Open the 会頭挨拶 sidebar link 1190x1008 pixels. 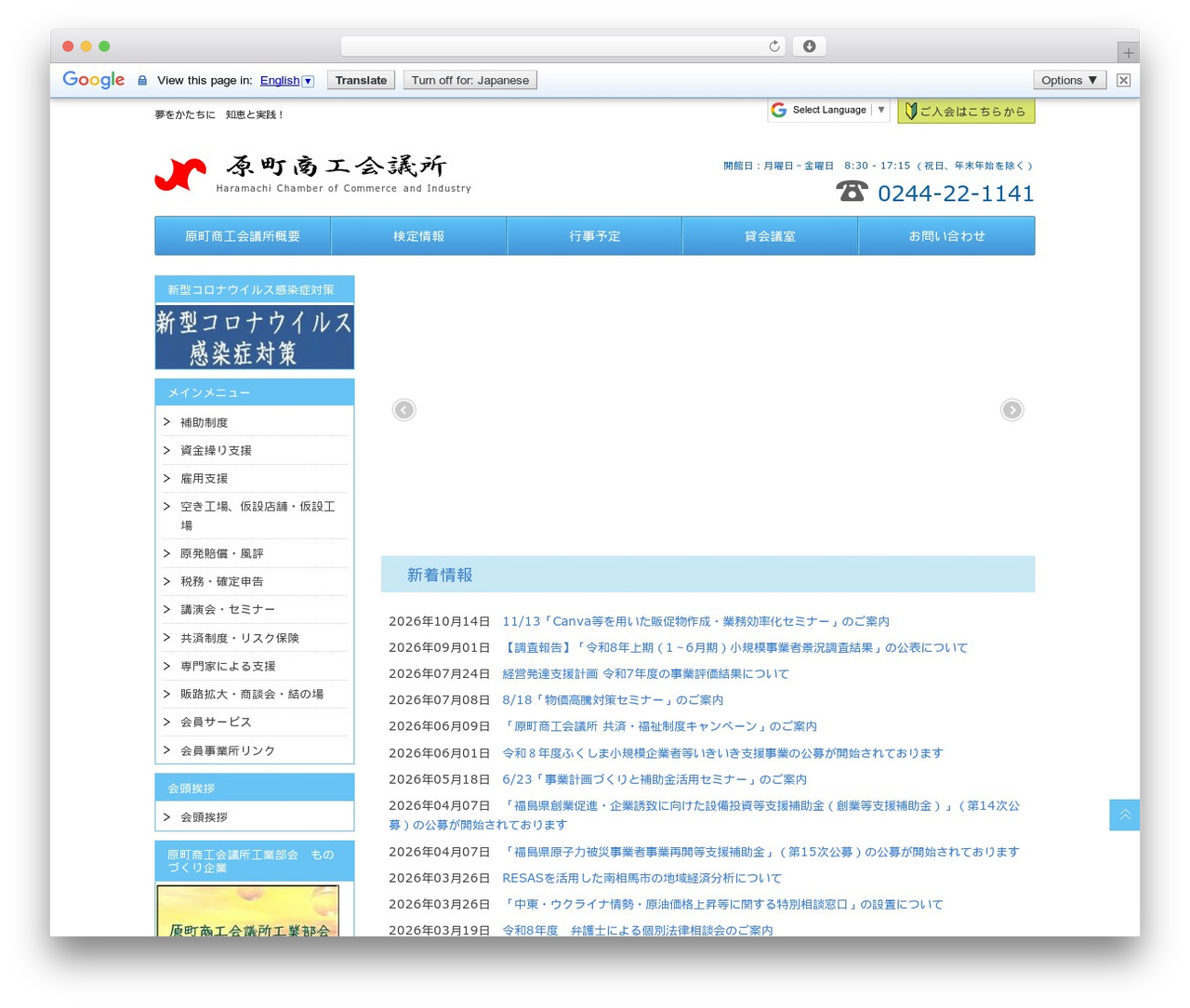(204, 816)
